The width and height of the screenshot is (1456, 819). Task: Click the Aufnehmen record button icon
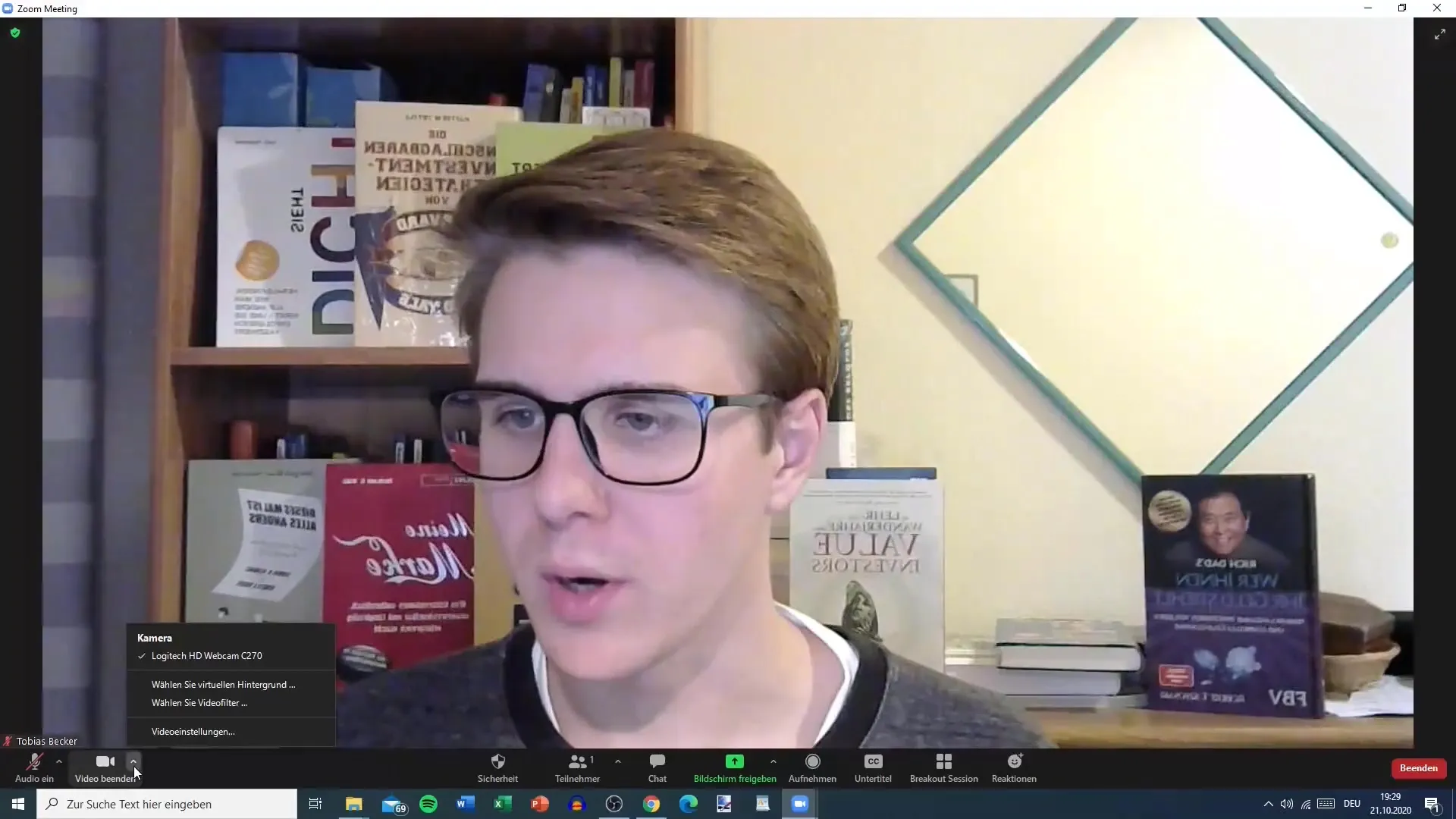pyautogui.click(x=811, y=761)
